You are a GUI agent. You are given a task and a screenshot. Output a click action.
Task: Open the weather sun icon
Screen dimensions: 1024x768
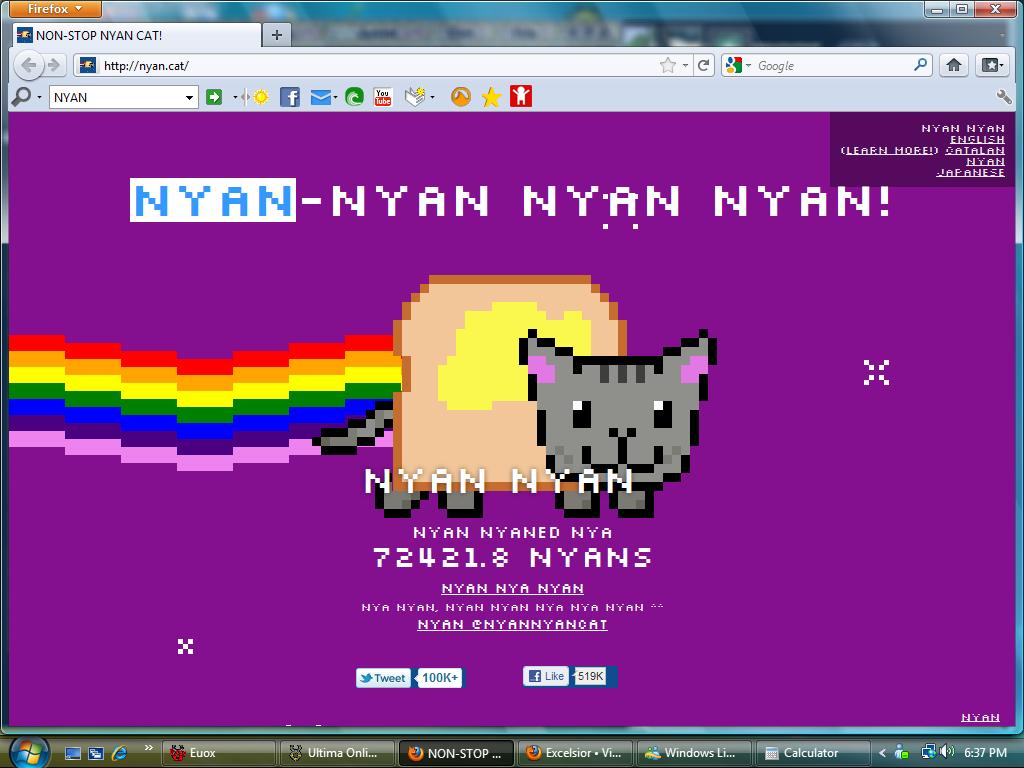(261, 97)
